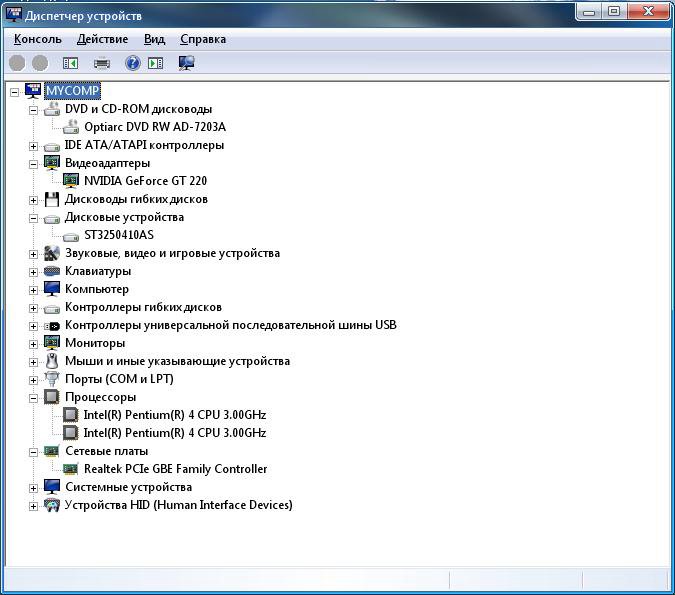Click the Процессоры chip icon
Image resolution: width=675 pixels, height=595 pixels.
[x=52, y=397]
